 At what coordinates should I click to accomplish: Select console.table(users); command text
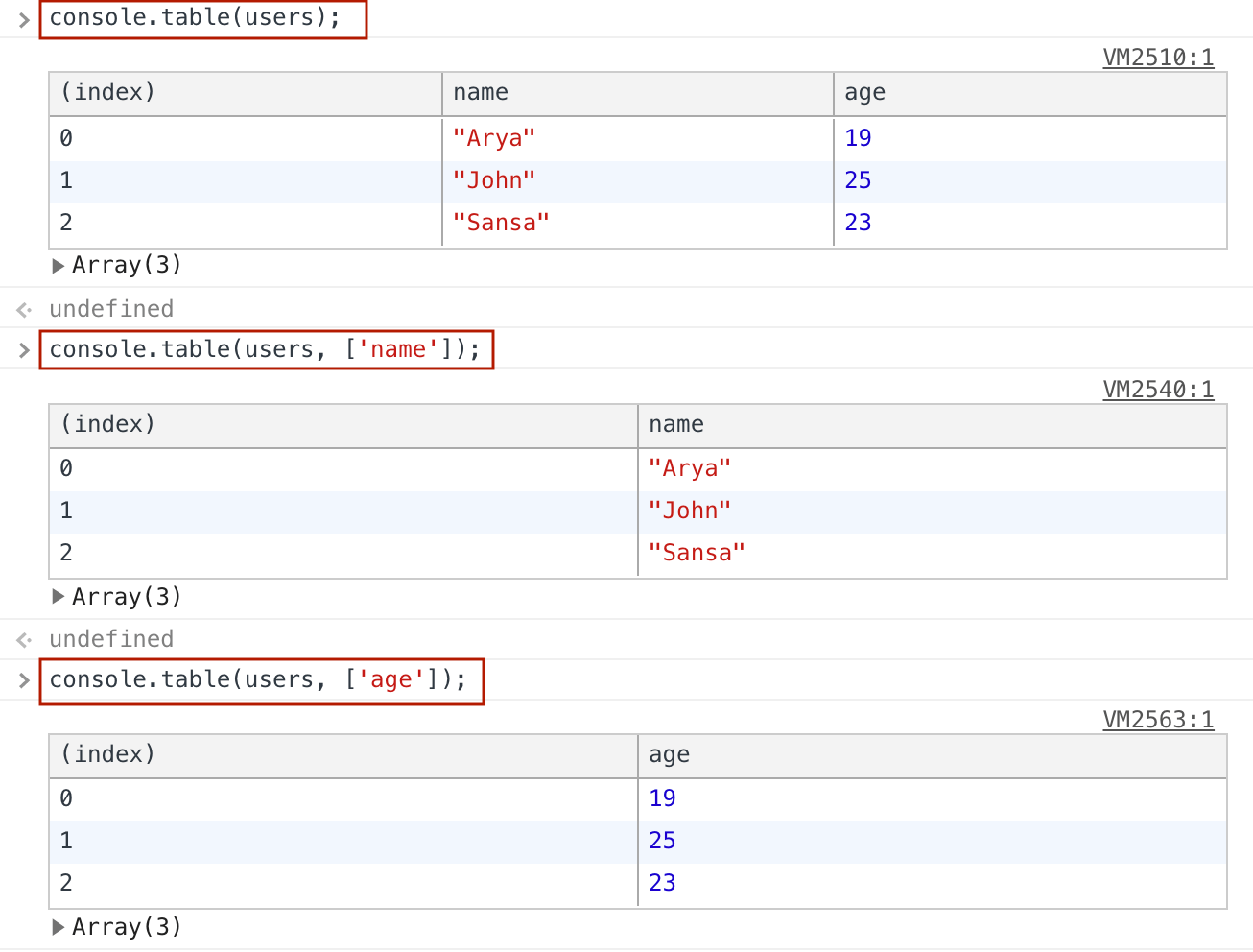(x=196, y=18)
